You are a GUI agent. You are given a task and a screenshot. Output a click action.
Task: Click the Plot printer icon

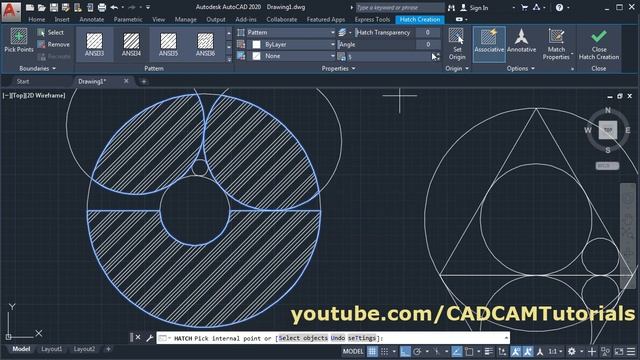(102, 7)
